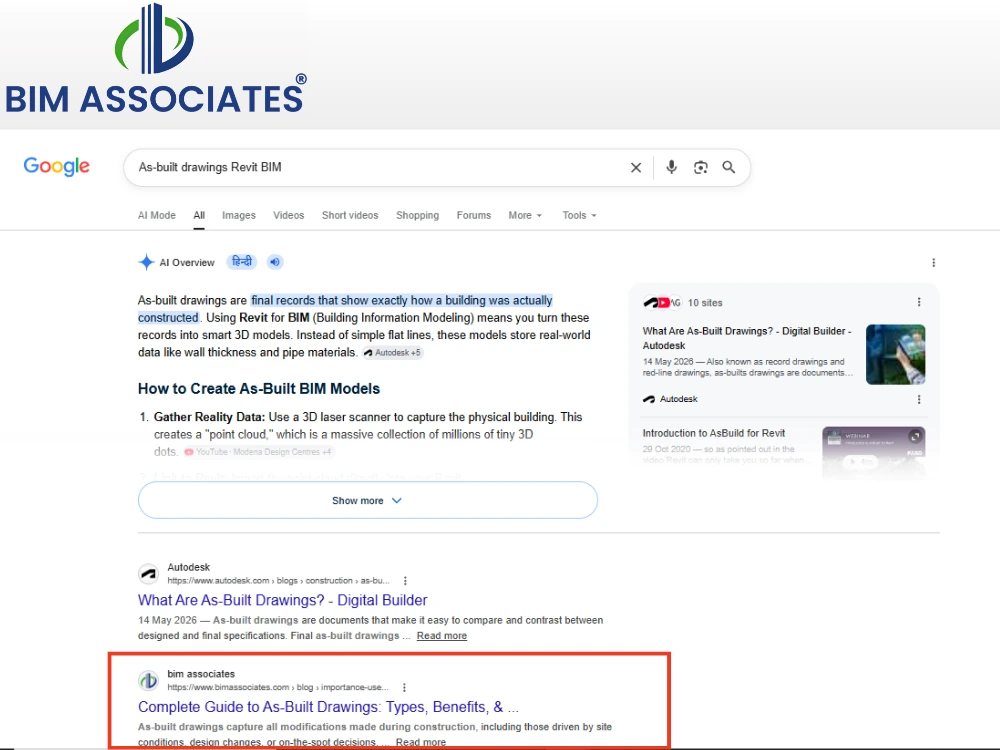
Task: Open Complete Guide to As-Built Drawings link
Action: pos(328,707)
